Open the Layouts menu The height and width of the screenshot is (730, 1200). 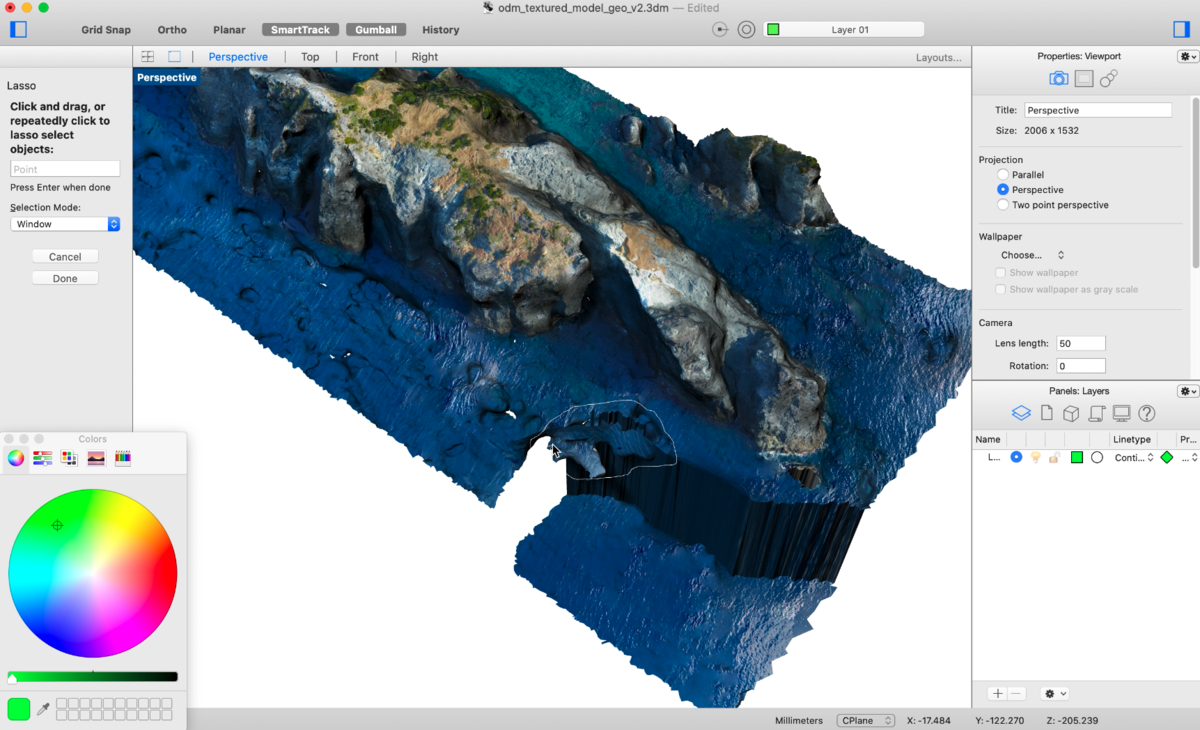(938, 57)
